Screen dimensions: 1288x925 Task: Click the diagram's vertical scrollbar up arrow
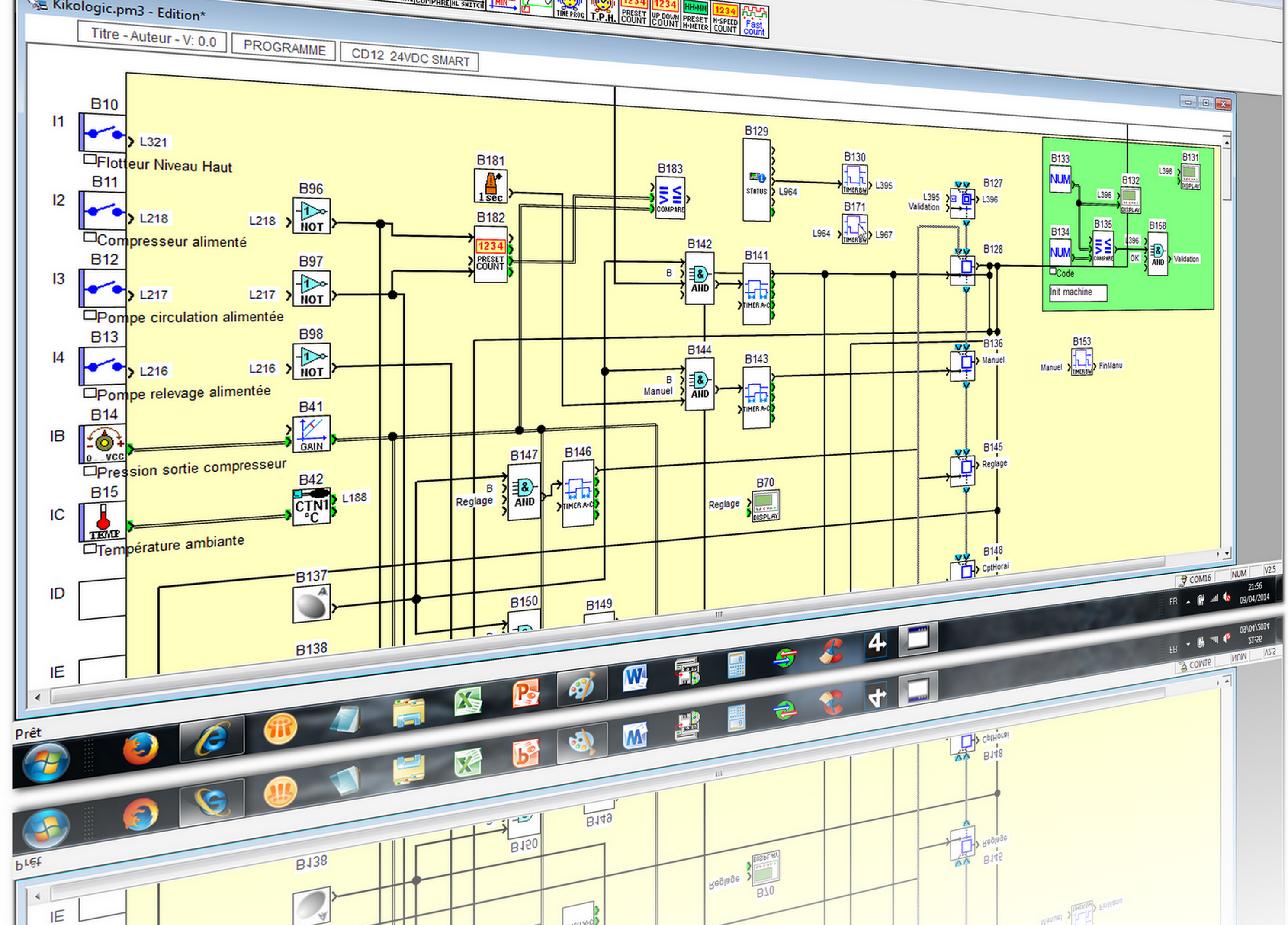pos(1227,141)
